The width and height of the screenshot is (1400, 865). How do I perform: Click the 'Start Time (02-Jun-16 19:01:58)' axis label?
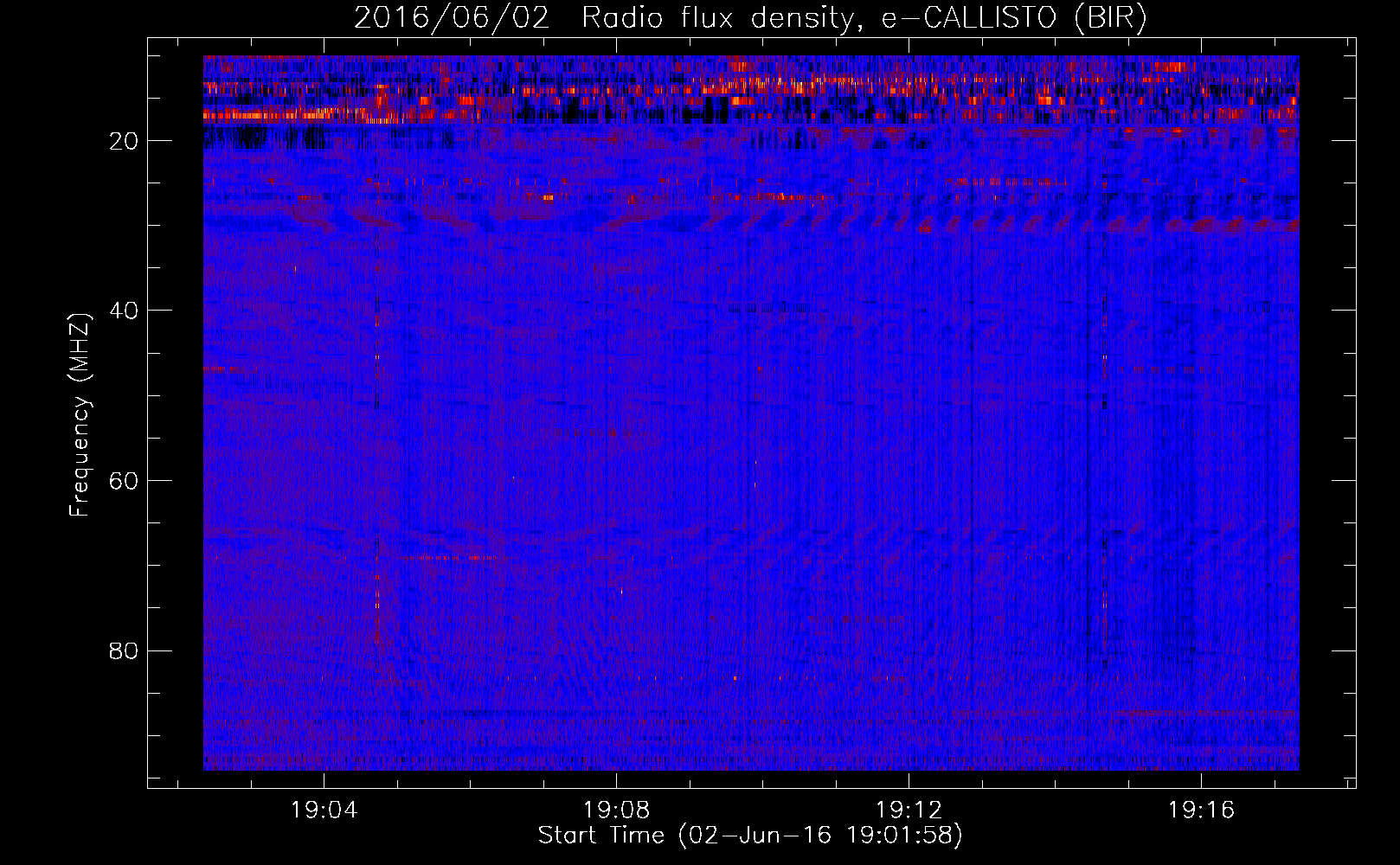coord(750,836)
